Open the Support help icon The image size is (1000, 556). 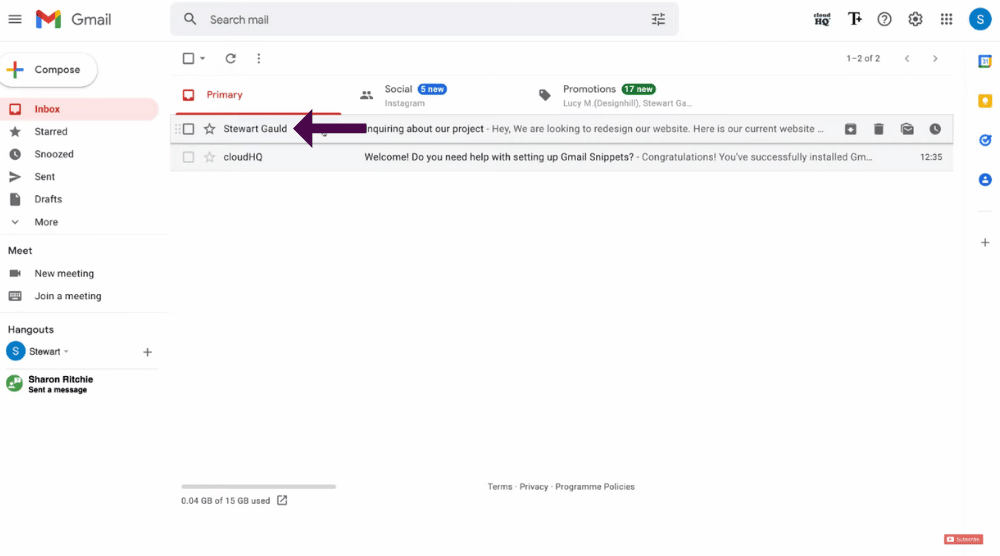[x=884, y=19]
